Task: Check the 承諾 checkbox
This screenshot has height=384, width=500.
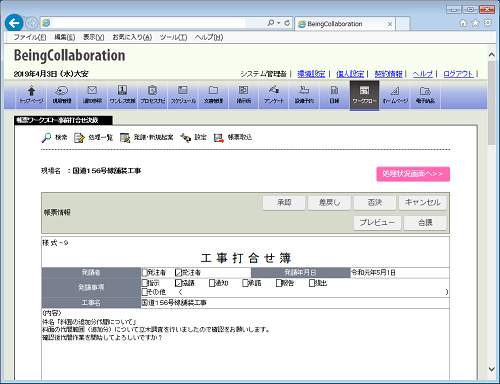Action: (x=245, y=283)
